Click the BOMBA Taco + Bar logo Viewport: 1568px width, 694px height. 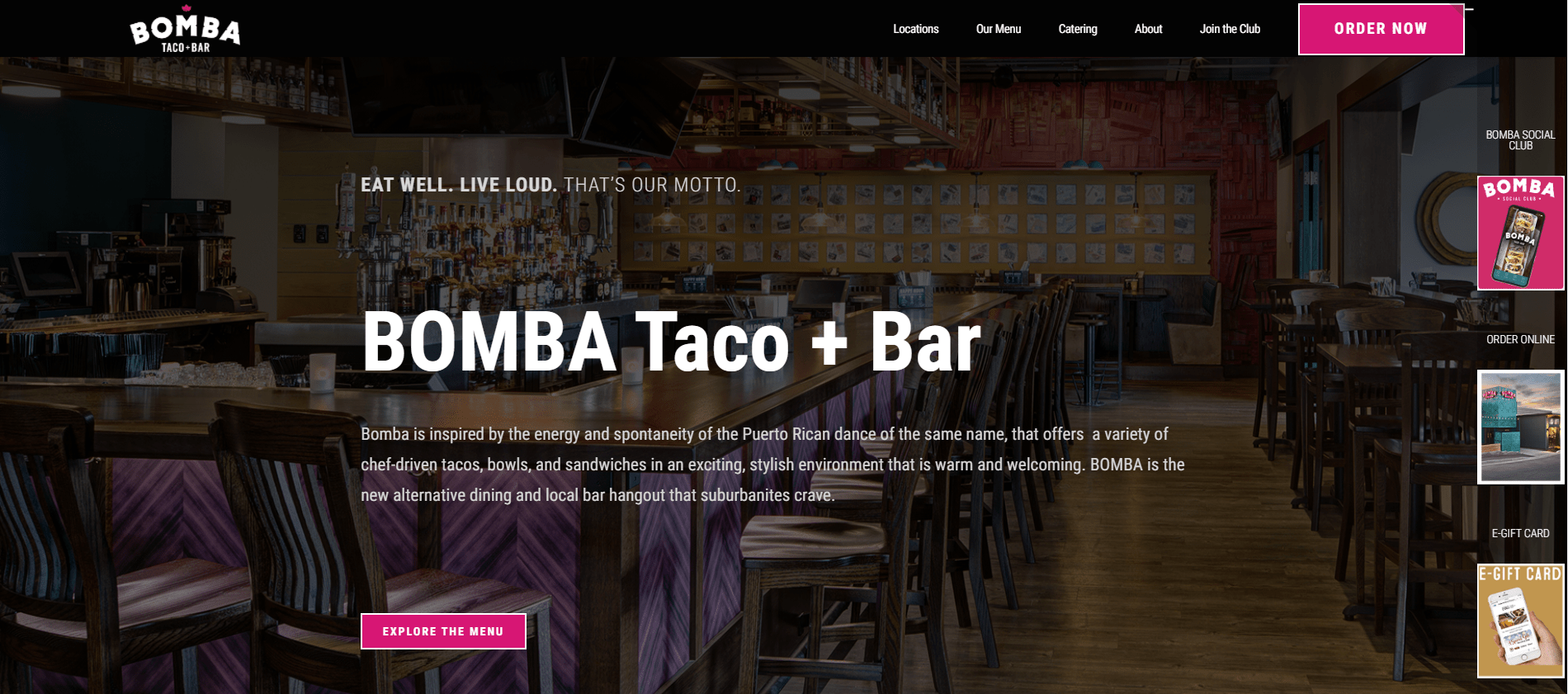click(185, 29)
